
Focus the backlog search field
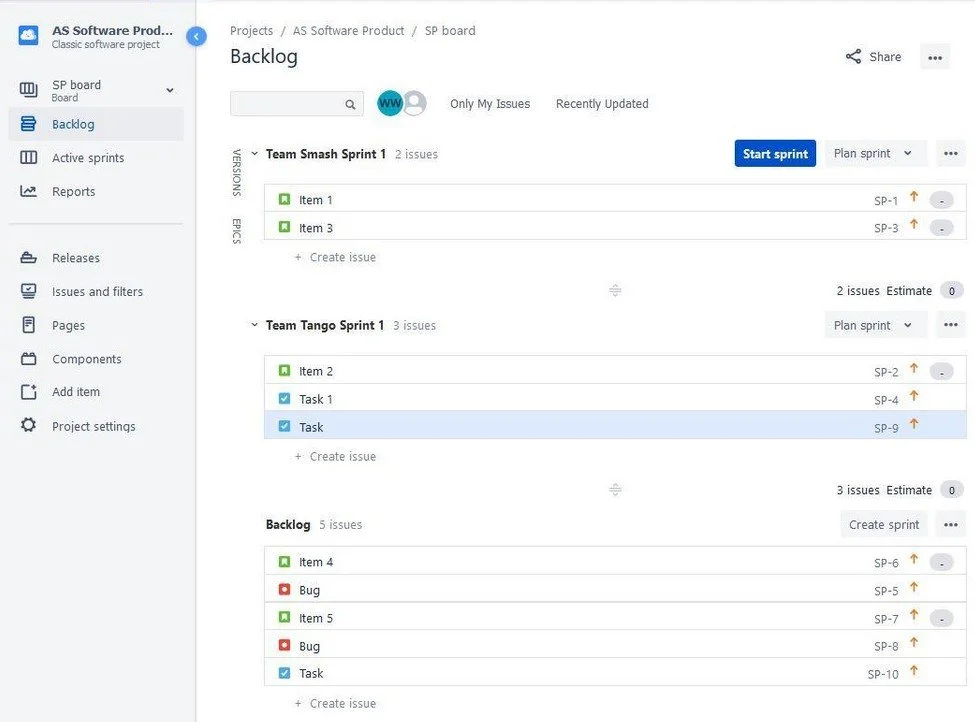click(297, 104)
